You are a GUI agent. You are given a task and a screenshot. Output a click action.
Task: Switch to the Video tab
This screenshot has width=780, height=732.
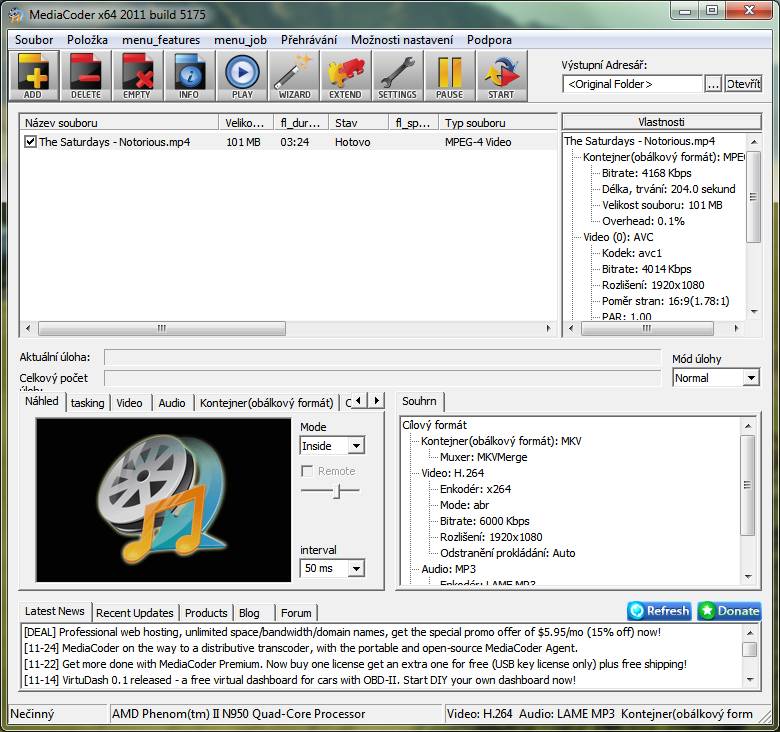point(129,403)
